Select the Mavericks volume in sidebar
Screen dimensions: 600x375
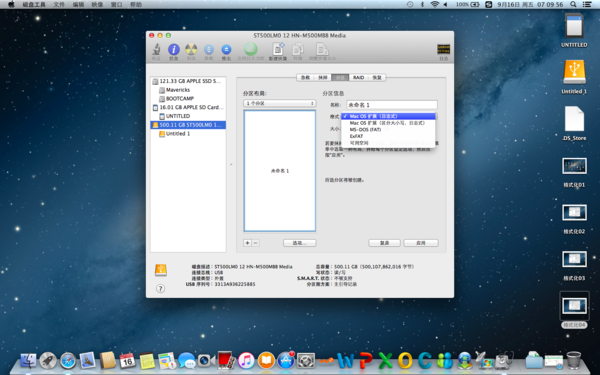point(188,90)
